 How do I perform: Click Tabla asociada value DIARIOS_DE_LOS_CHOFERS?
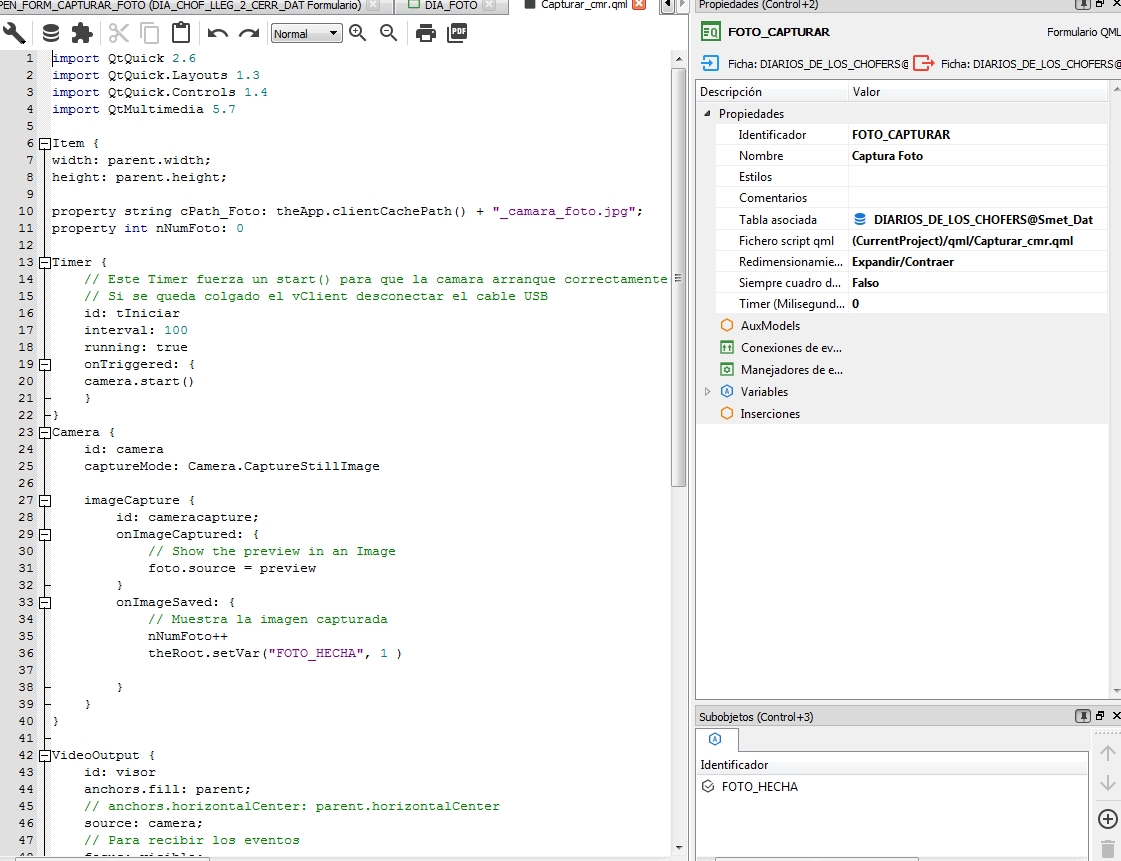(x=977, y=220)
